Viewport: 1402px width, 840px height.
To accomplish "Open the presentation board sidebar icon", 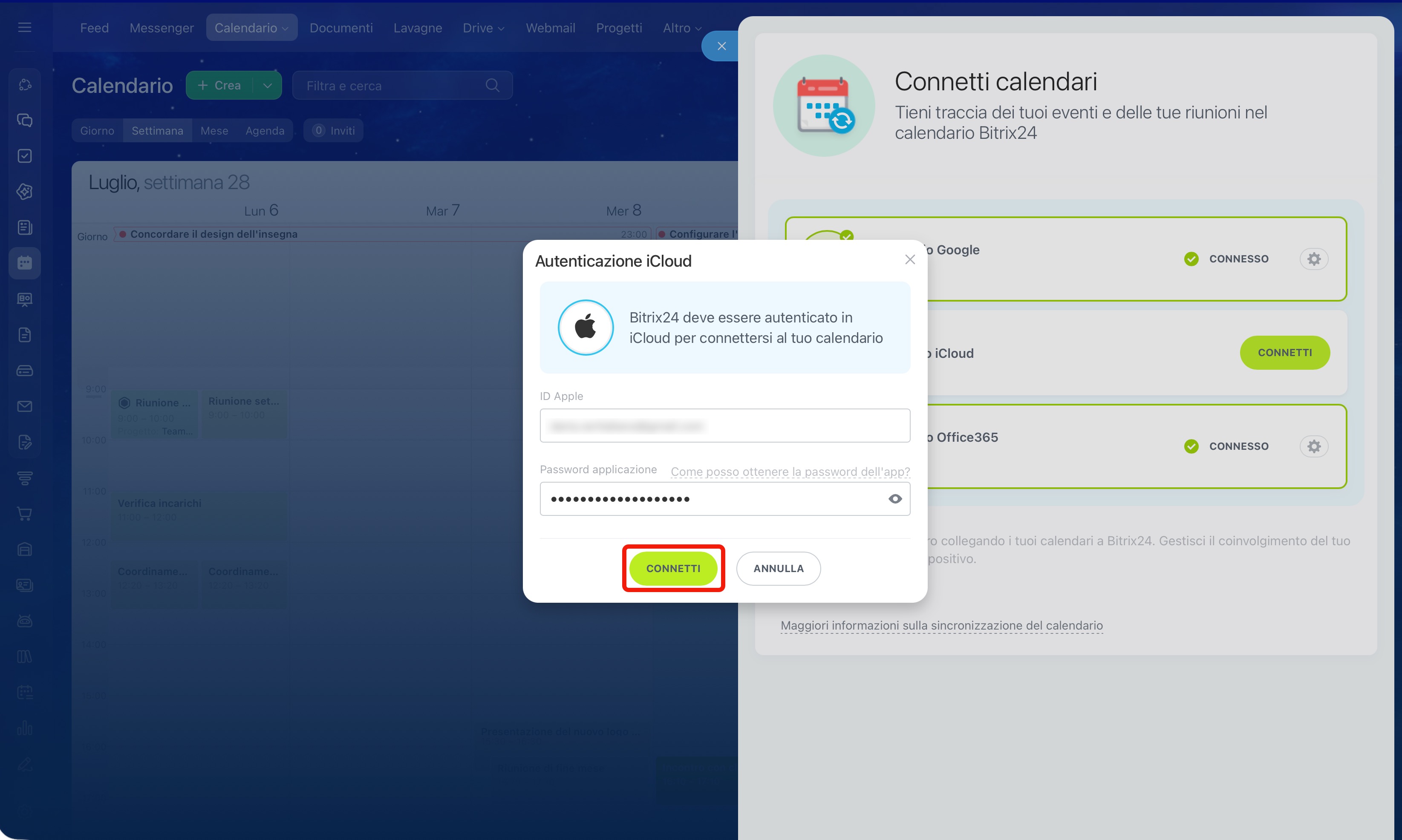I will coord(24,299).
